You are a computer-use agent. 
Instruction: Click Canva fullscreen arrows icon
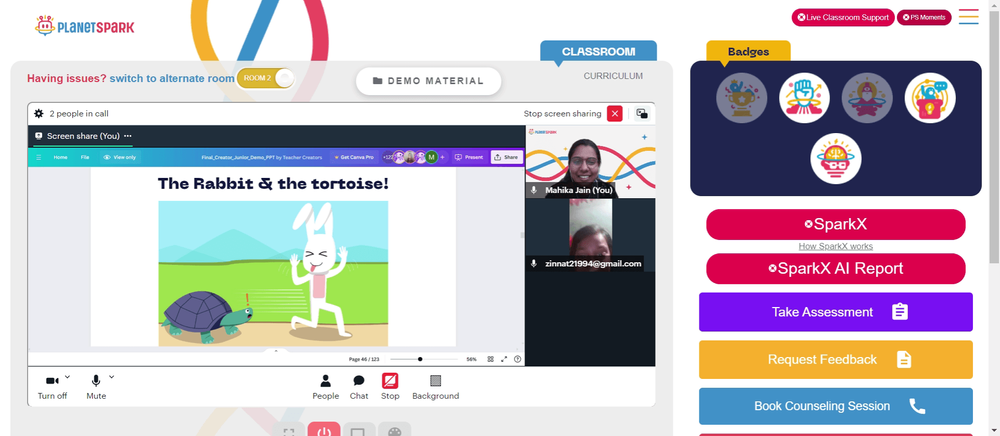coord(504,359)
